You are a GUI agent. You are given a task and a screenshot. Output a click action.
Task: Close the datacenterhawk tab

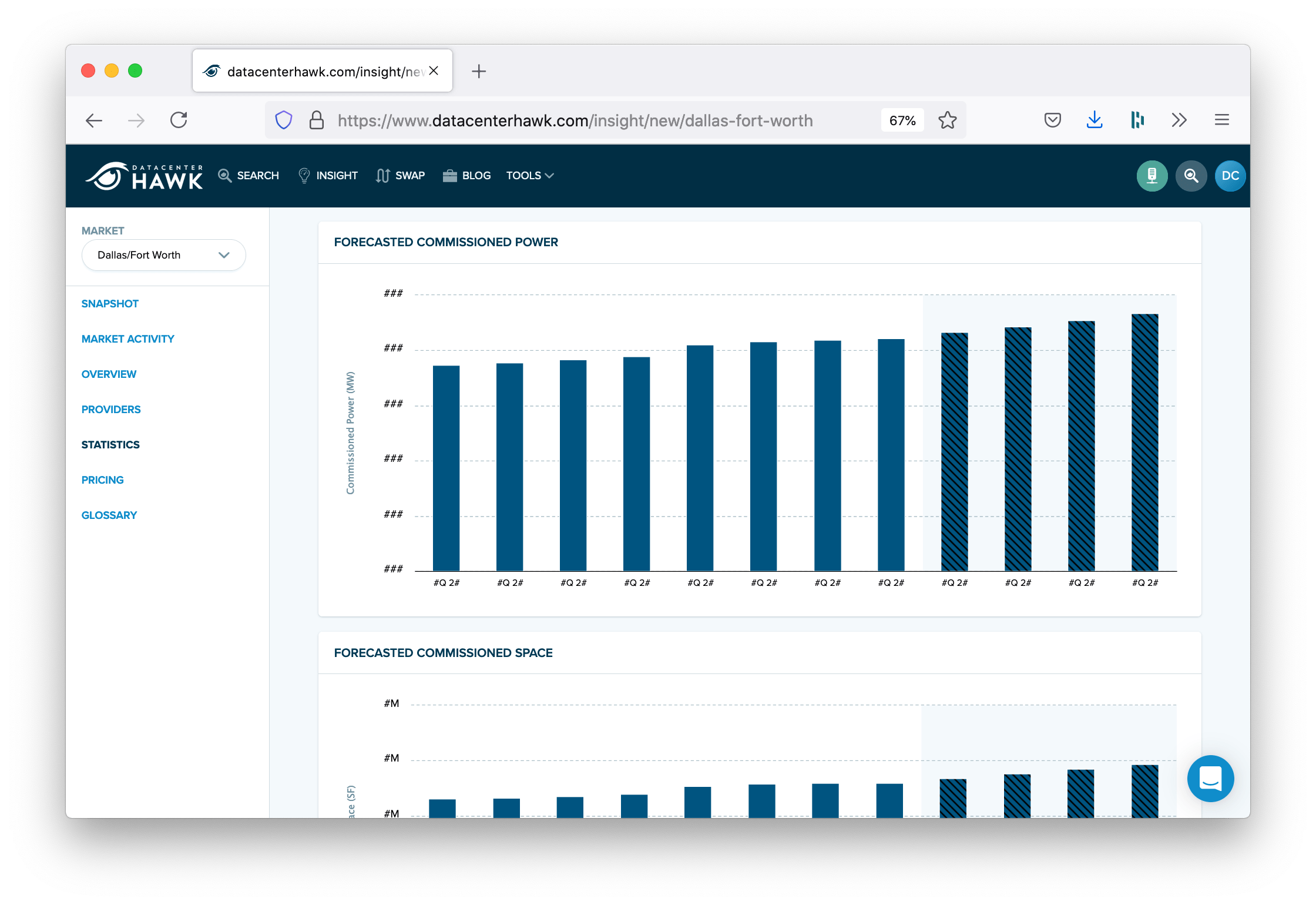[434, 71]
